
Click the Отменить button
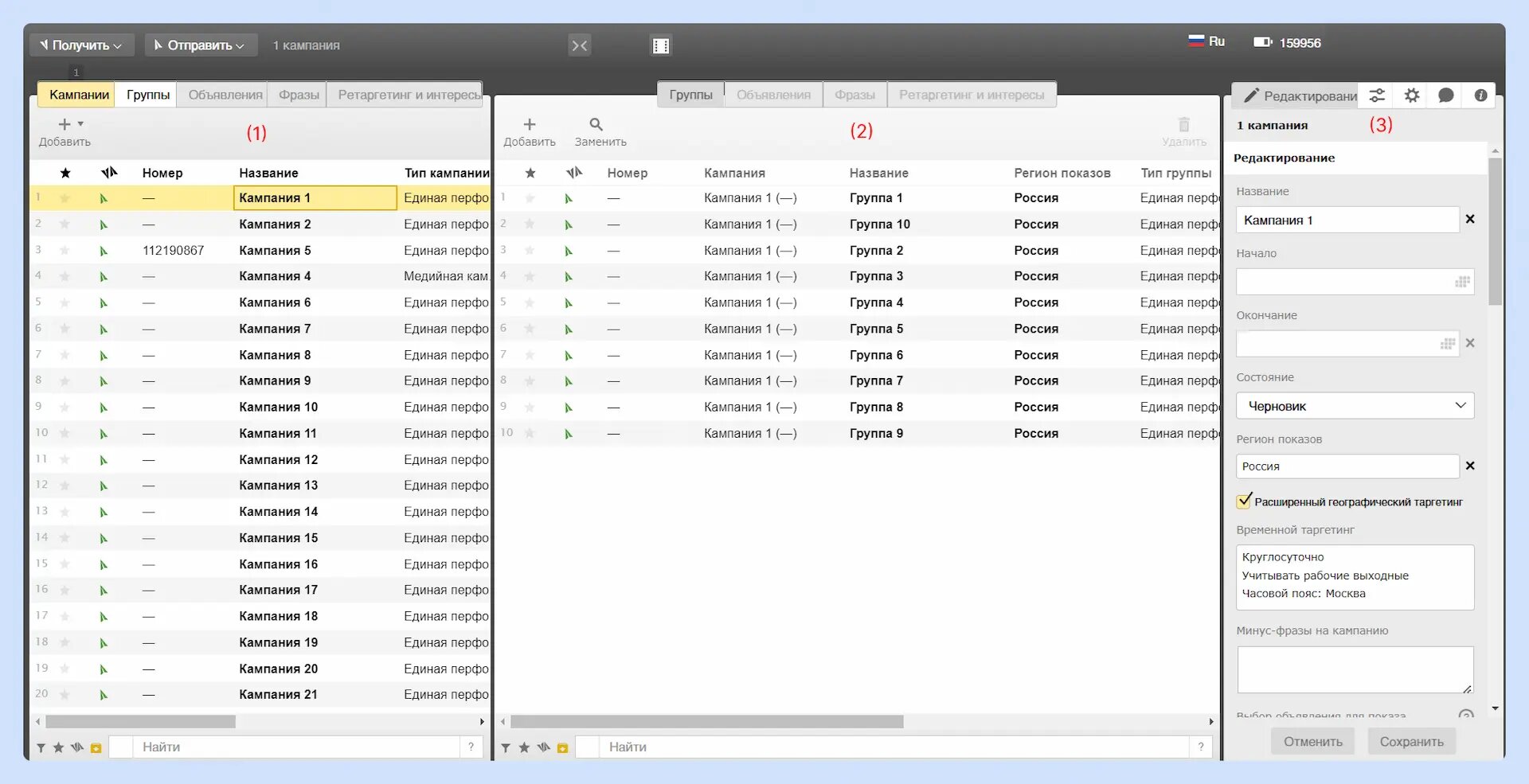pyautogui.click(x=1312, y=741)
